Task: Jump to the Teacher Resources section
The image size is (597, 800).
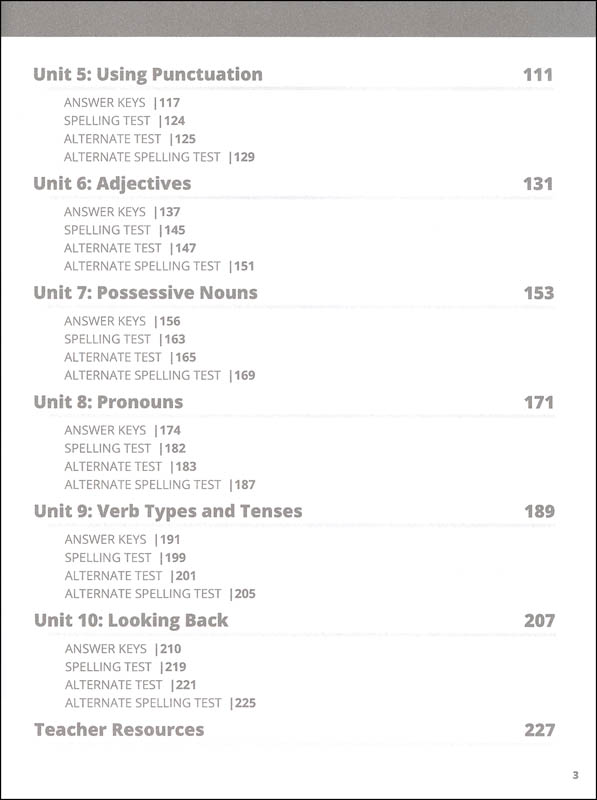Action: pyautogui.click(x=119, y=730)
